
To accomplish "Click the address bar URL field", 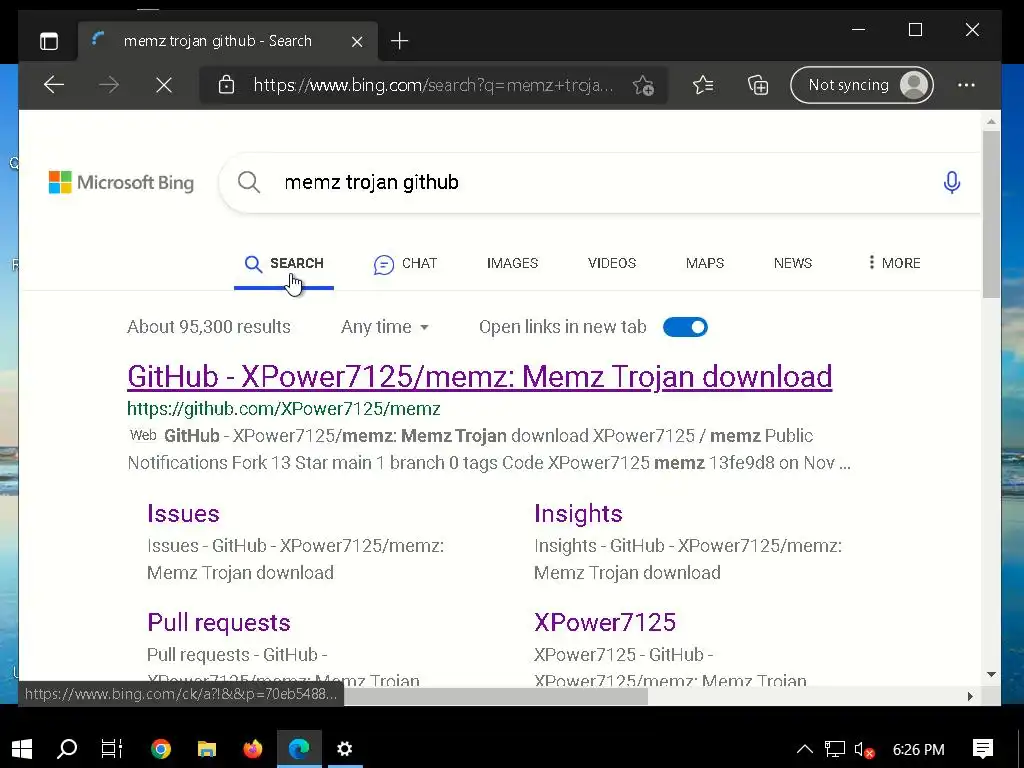I will 433,85.
